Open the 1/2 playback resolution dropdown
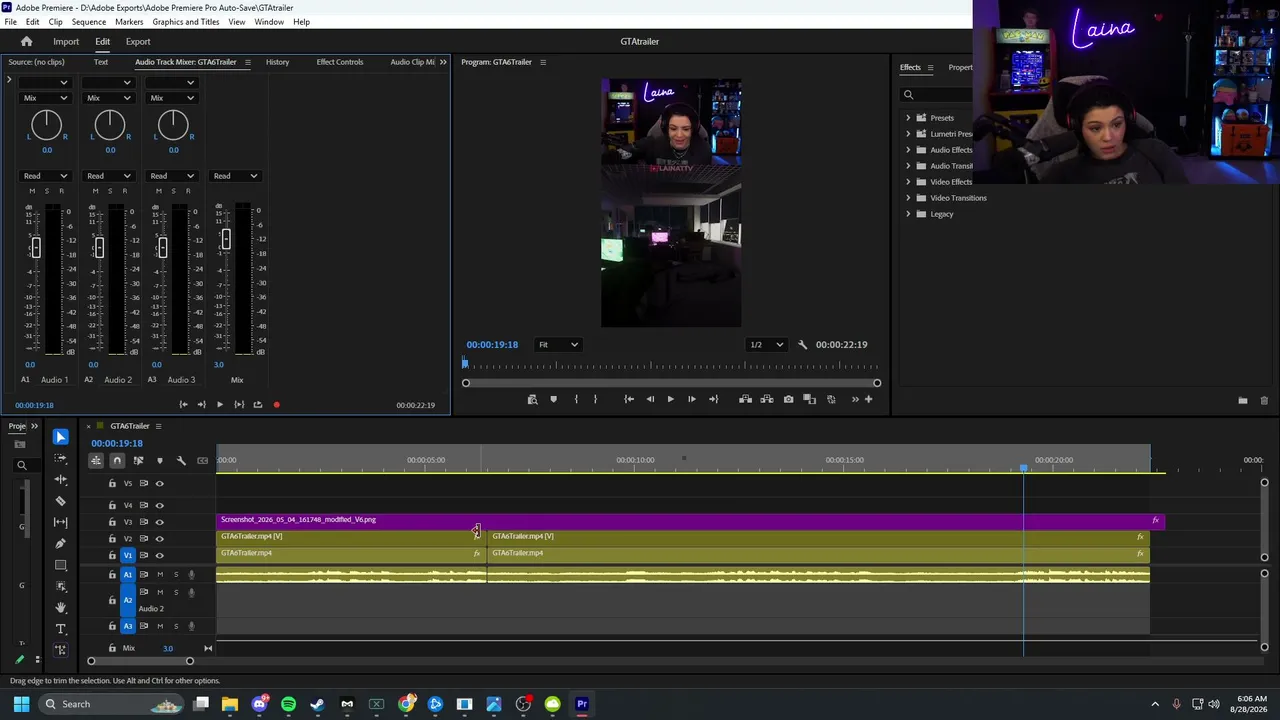1280x720 pixels. click(767, 345)
